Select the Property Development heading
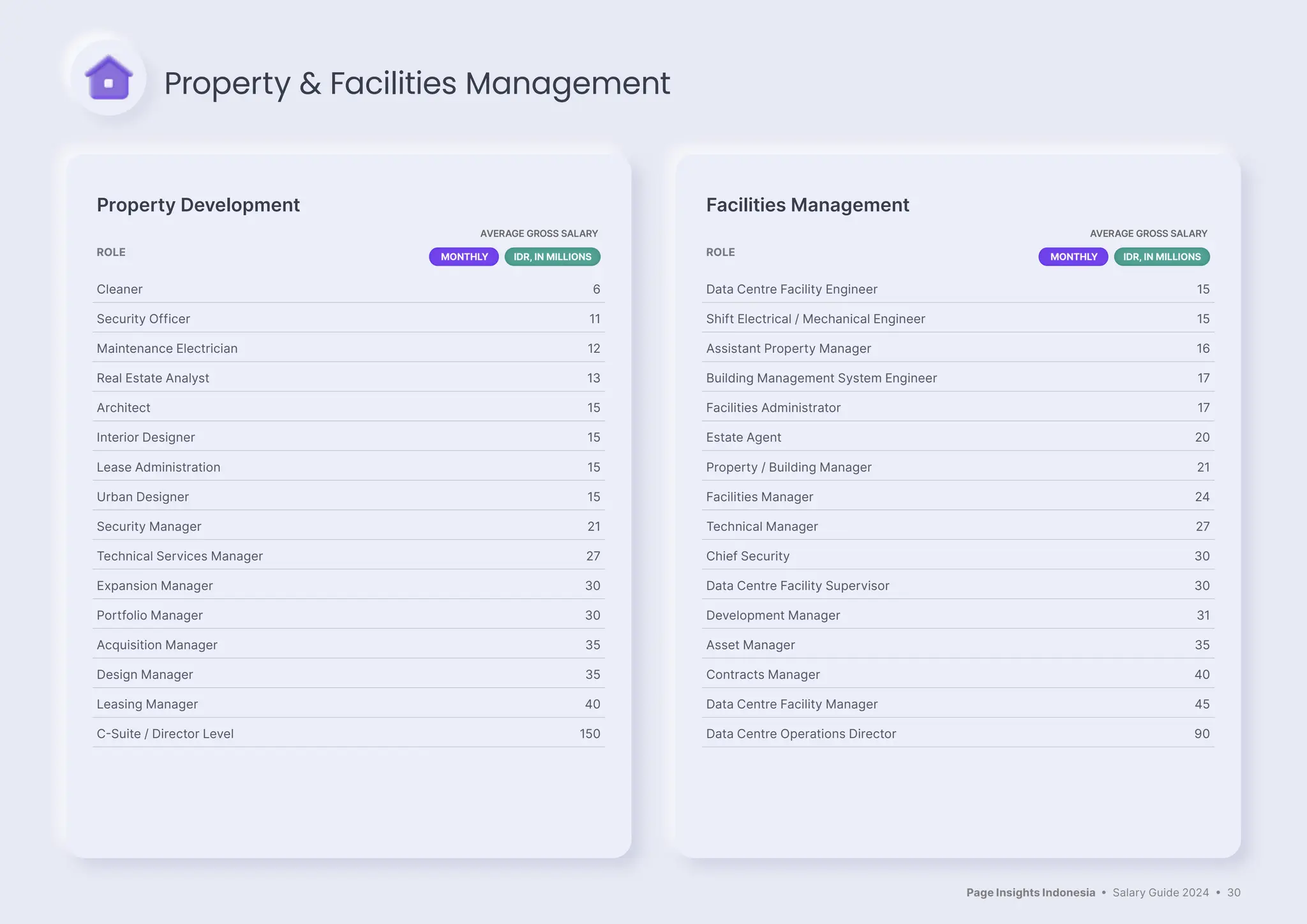The height and width of the screenshot is (924, 1307). 198,205
